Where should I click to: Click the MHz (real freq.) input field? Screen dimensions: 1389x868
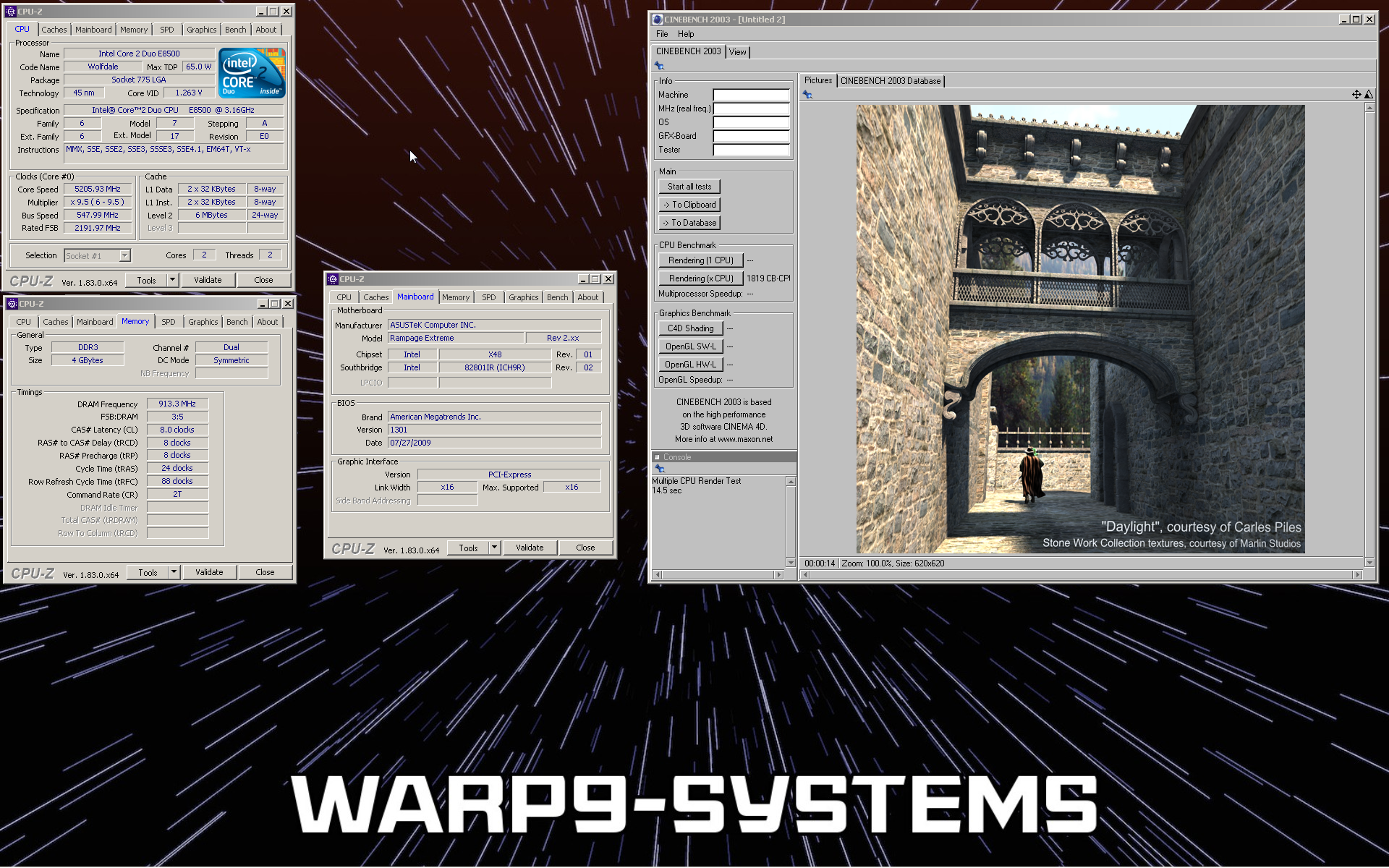[751, 109]
